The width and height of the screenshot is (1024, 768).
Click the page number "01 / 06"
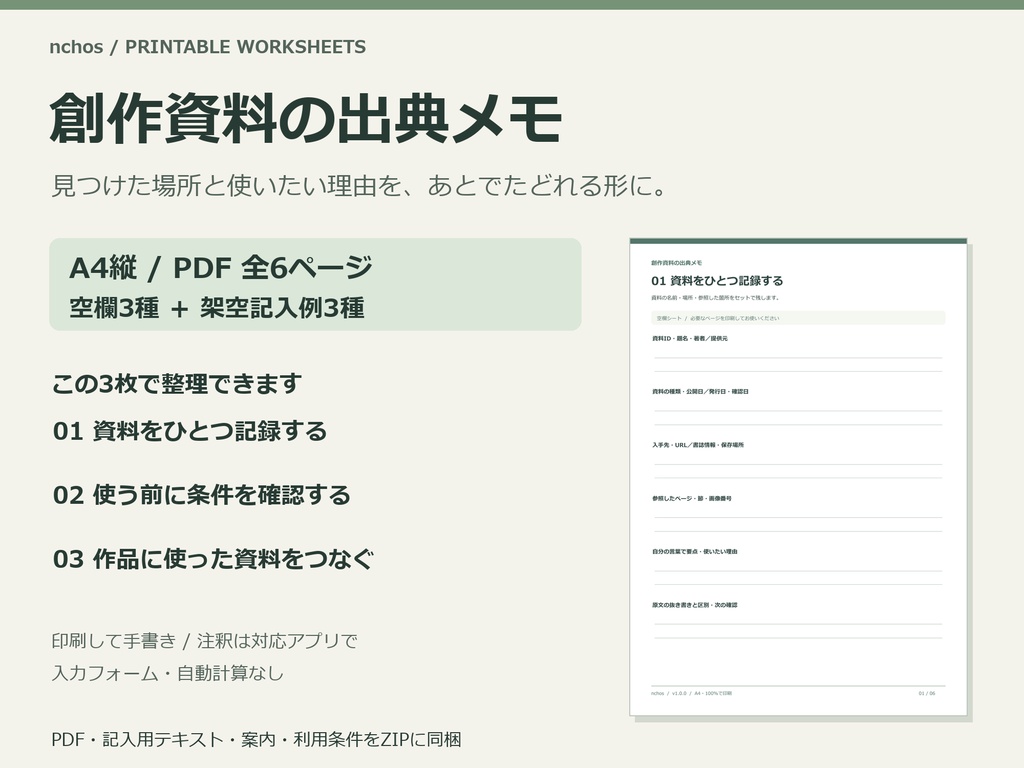(x=927, y=693)
